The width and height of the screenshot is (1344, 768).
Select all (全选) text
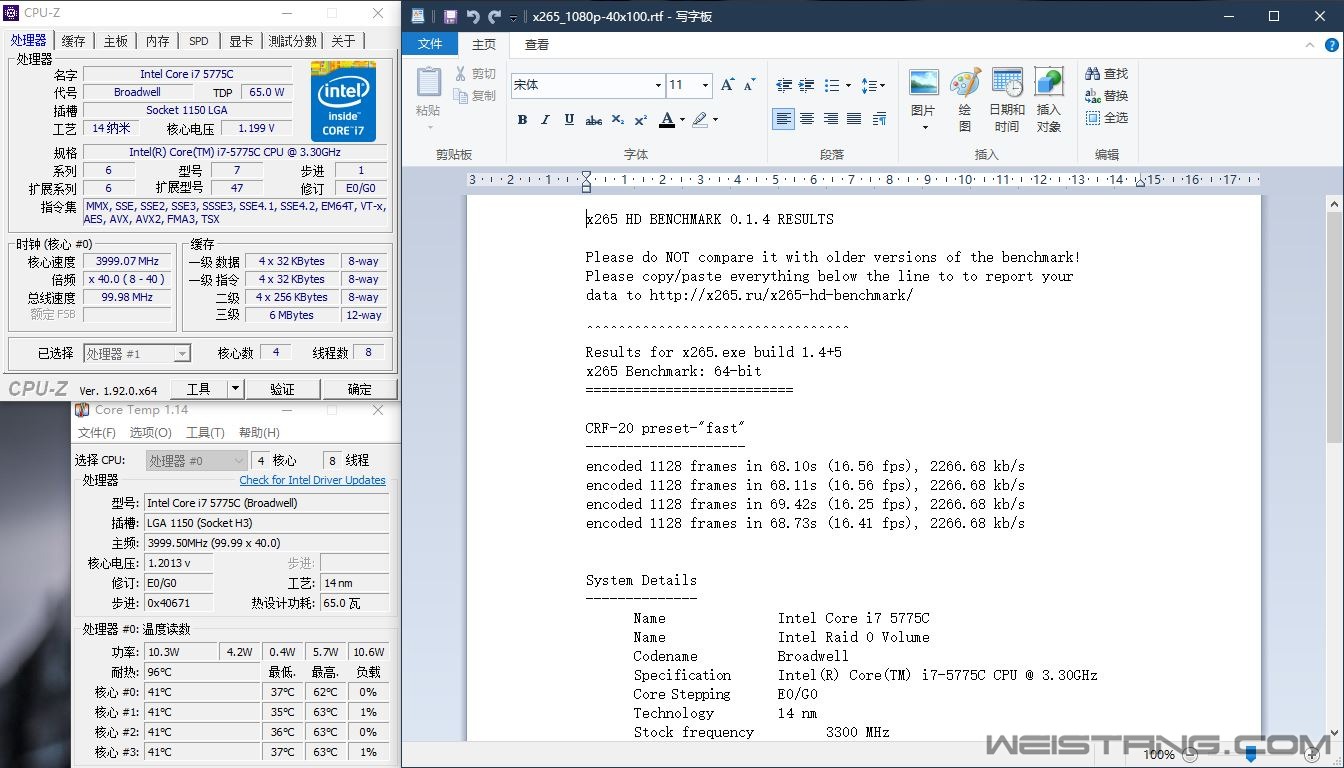pyautogui.click(x=1107, y=118)
